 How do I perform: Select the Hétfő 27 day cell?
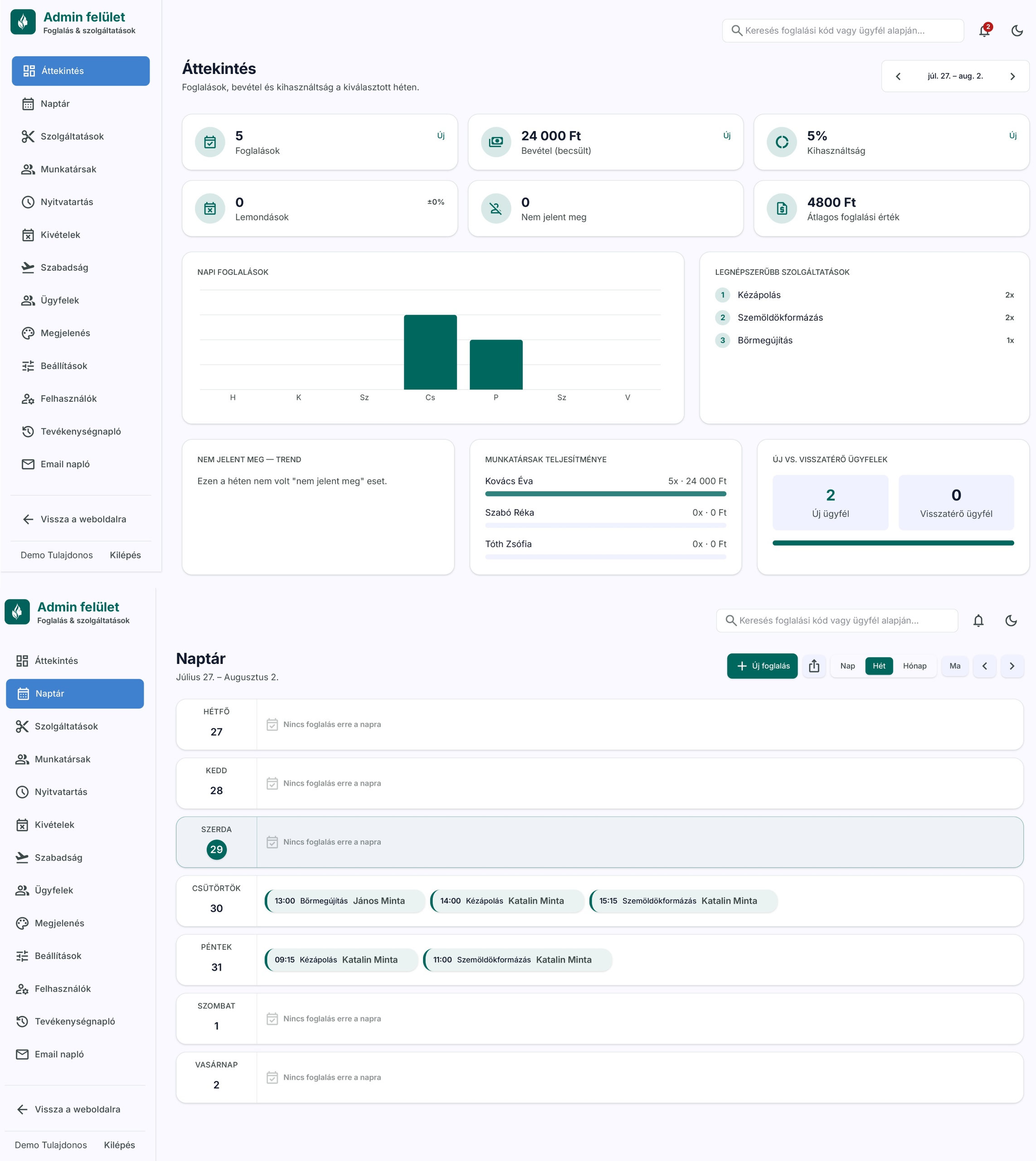(216, 725)
